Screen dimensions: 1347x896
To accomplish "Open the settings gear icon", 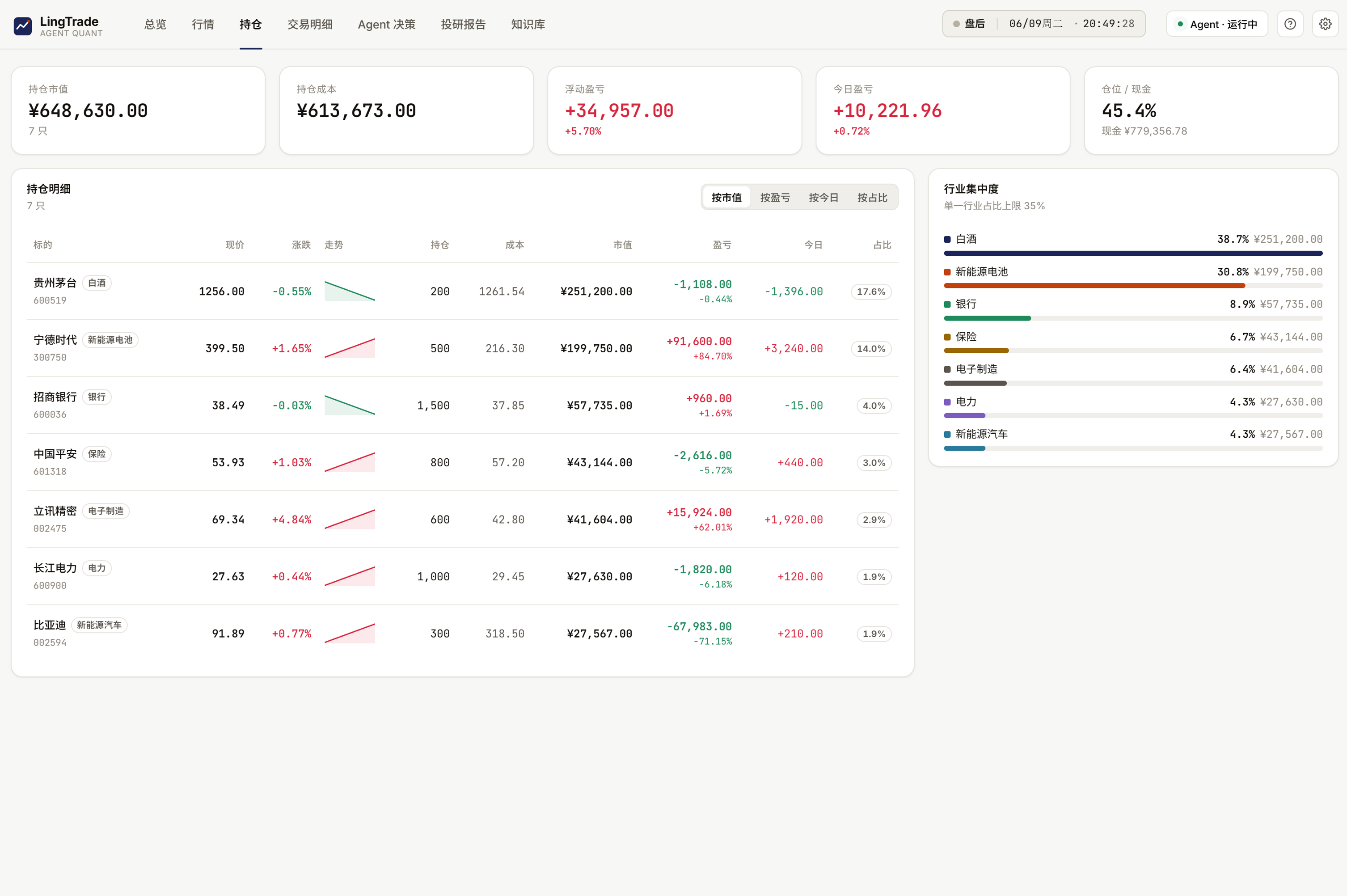I will coord(1325,24).
